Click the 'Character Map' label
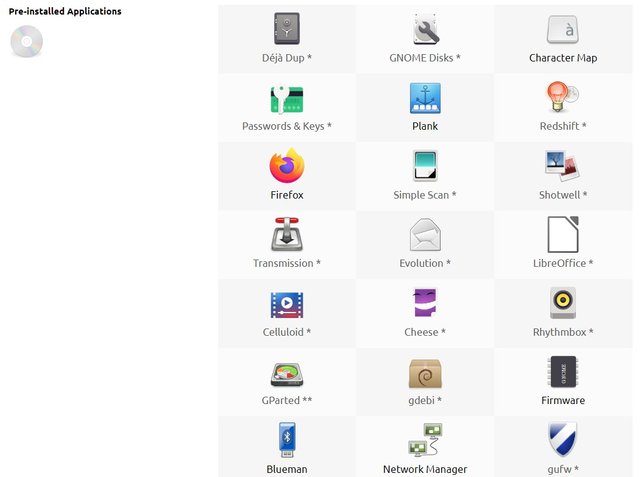This screenshot has height=477, width=640. click(x=563, y=58)
